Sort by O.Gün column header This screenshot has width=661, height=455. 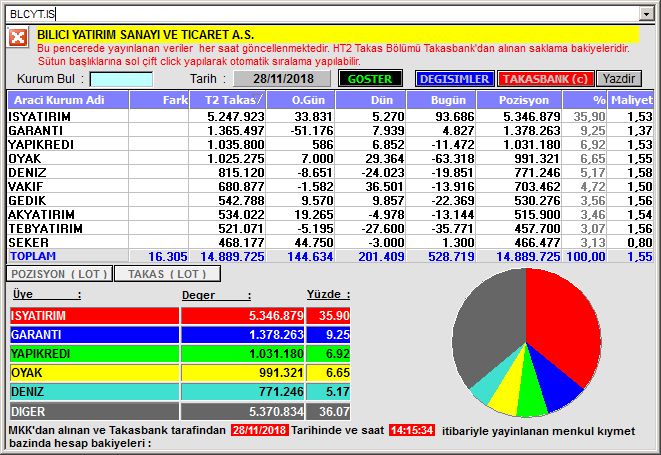click(301, 100)
